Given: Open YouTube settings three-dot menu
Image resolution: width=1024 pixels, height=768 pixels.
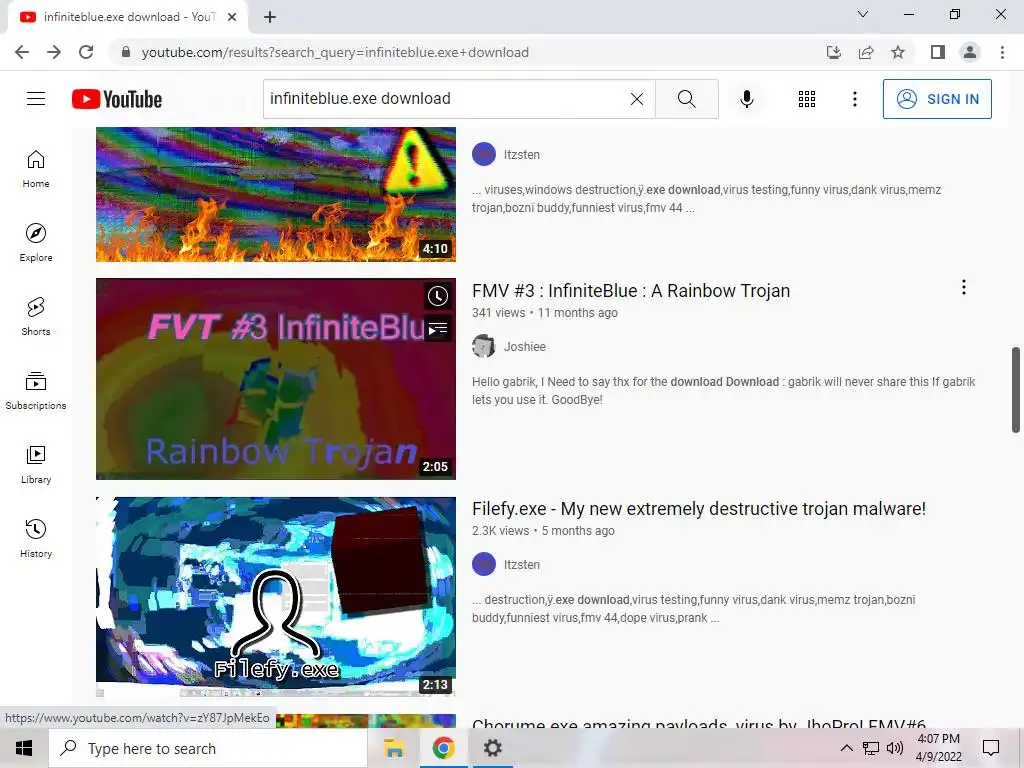Looking at the screenshot, I should tap(855, 99).
